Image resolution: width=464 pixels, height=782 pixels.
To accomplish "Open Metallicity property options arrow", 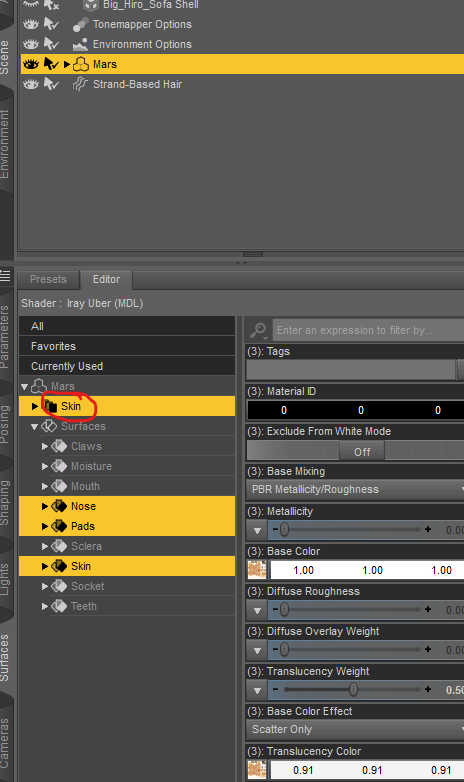I will (257, 530).
